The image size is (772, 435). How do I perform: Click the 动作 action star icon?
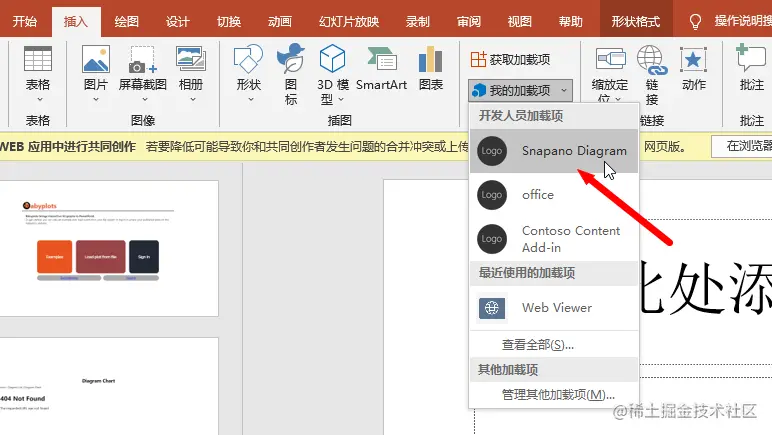coord(693,60)
